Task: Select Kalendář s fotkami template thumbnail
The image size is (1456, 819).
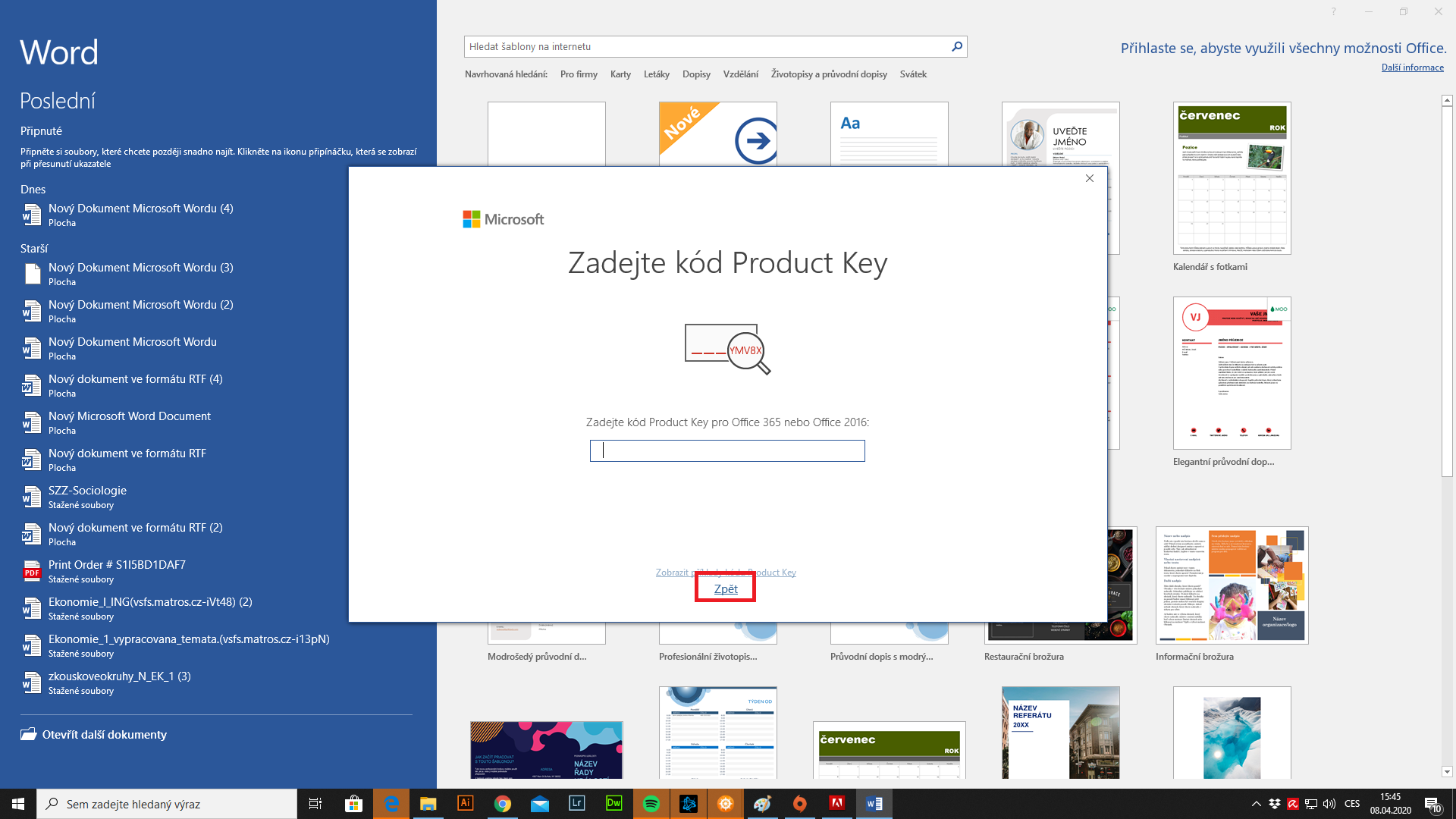Action: 1232,178
